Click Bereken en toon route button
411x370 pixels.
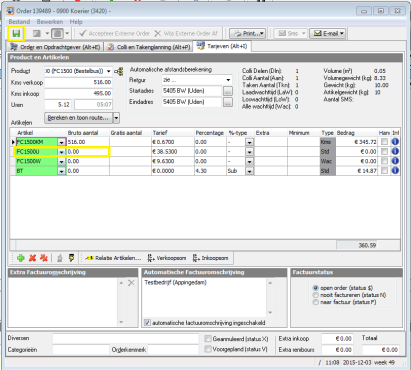pyautogui.click(x=79, y=118)
